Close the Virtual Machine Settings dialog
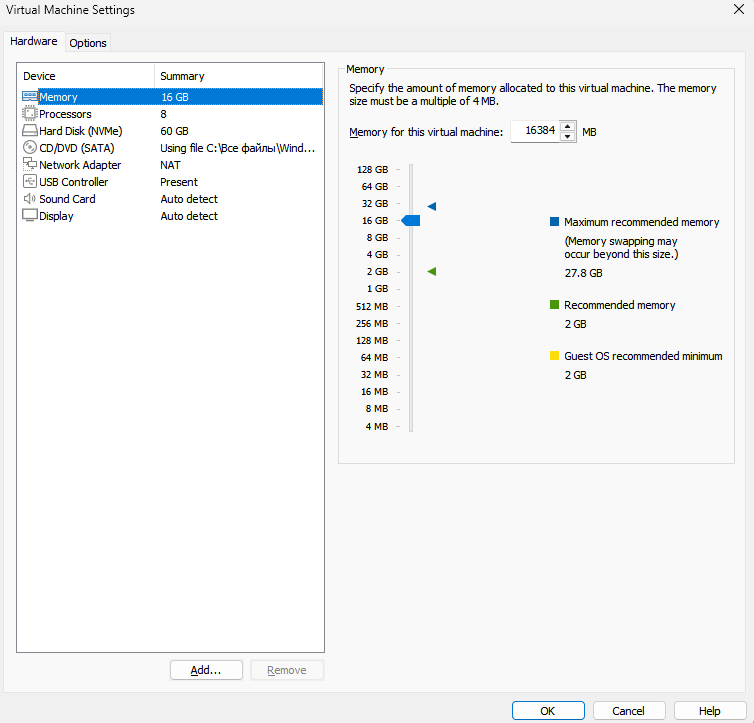754x723 pixels. tap(739, 9)
